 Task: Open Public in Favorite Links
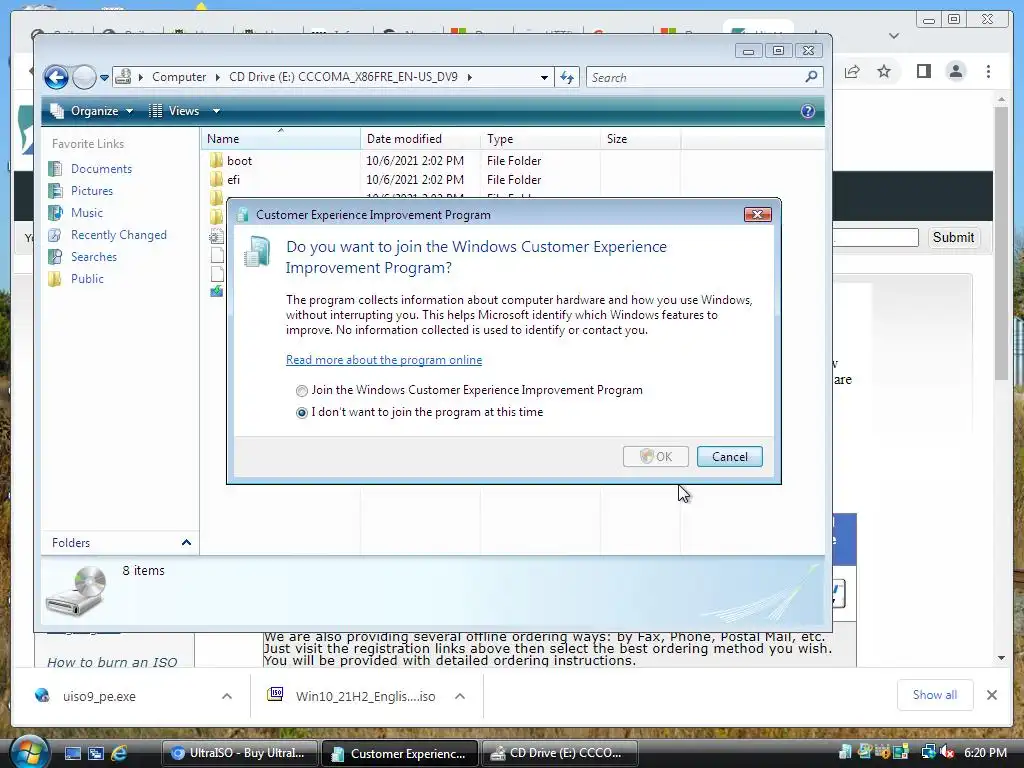pyautogui.click(x=87, y=279)
